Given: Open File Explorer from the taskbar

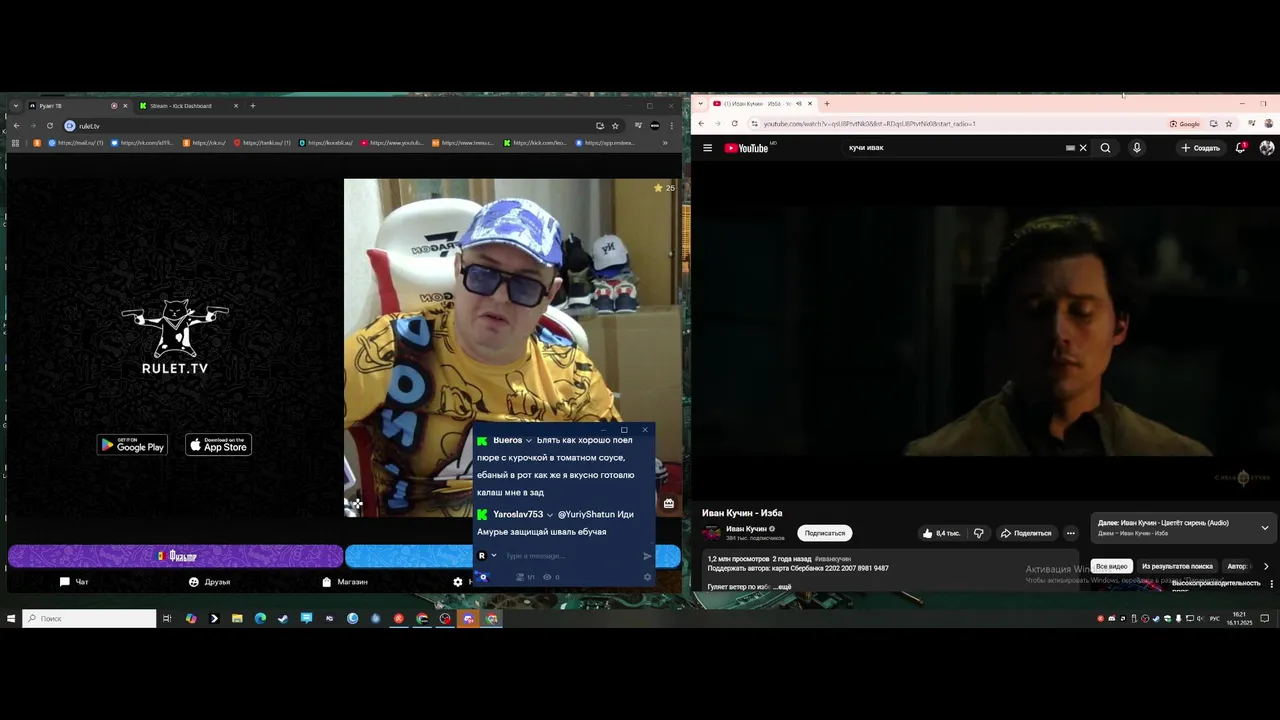Looking at the screenshot, I should (237, 619).
